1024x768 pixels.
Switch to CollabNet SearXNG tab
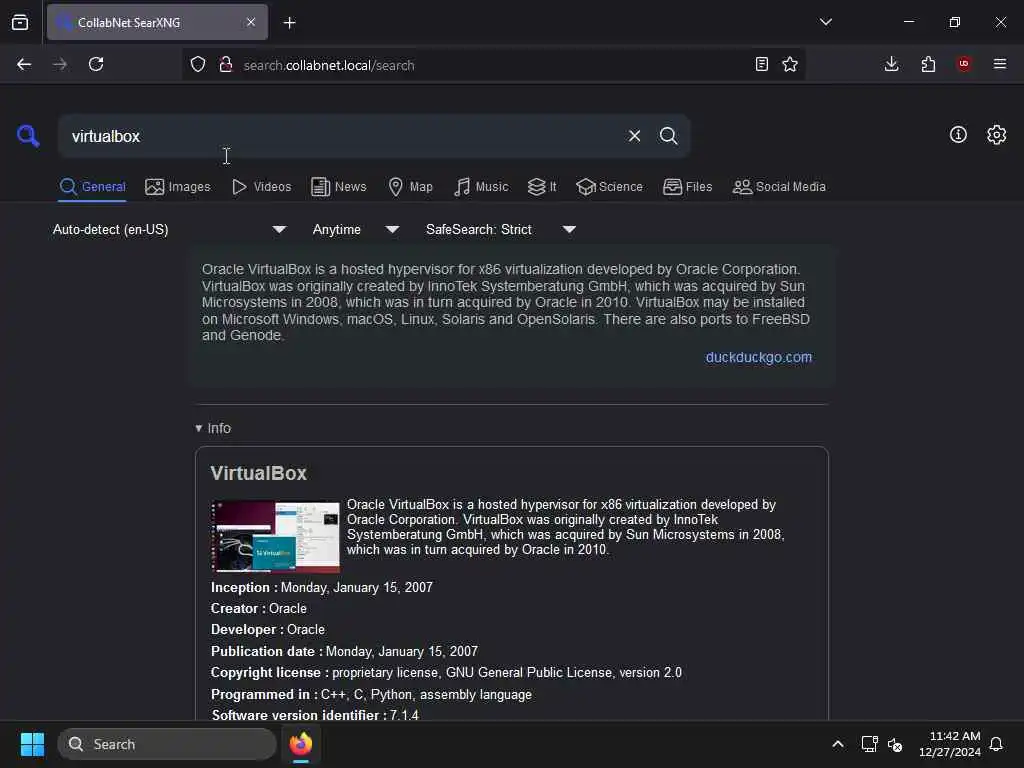click(157, 22)
